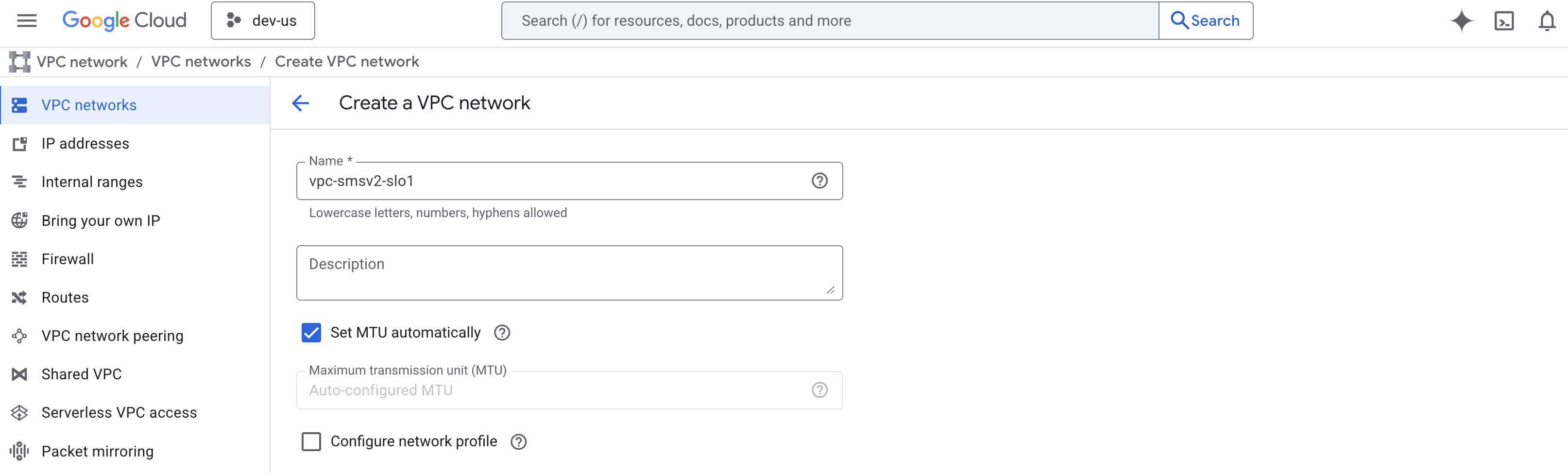This screenshot has width=1568, height=473.
Task: Click the Maximum transmission unit field
Action: tap(554, 390)
